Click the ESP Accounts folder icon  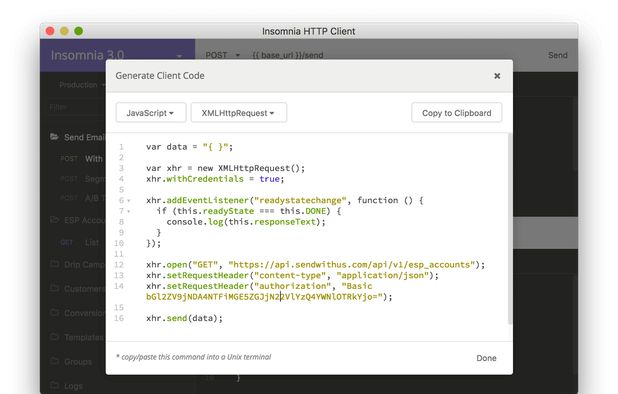click(x=54, y=220)
